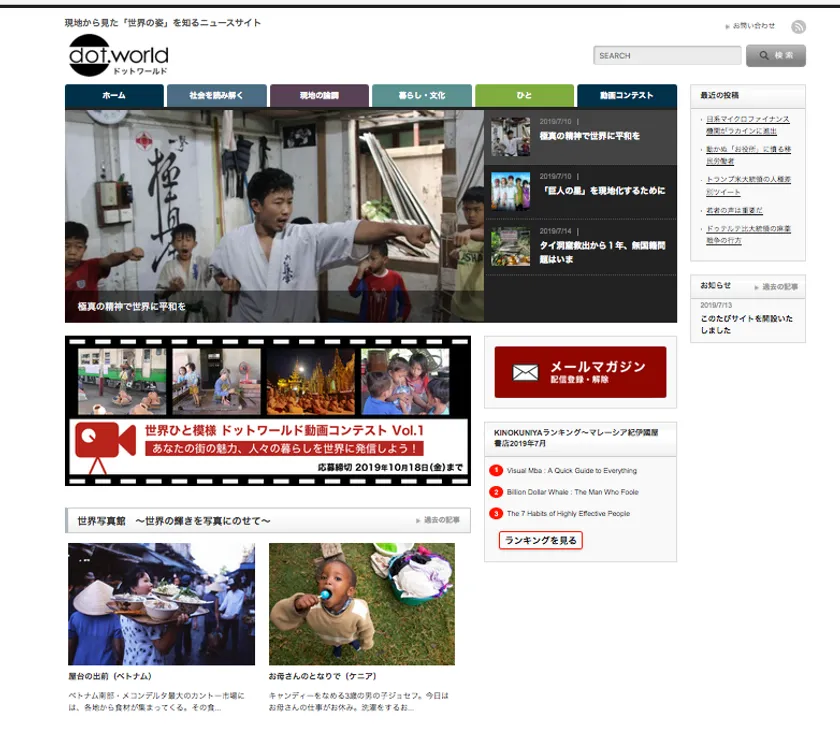Click the Thai cave article thumbnail
Viewport: 840px width, 740px height.
point(511,246)
